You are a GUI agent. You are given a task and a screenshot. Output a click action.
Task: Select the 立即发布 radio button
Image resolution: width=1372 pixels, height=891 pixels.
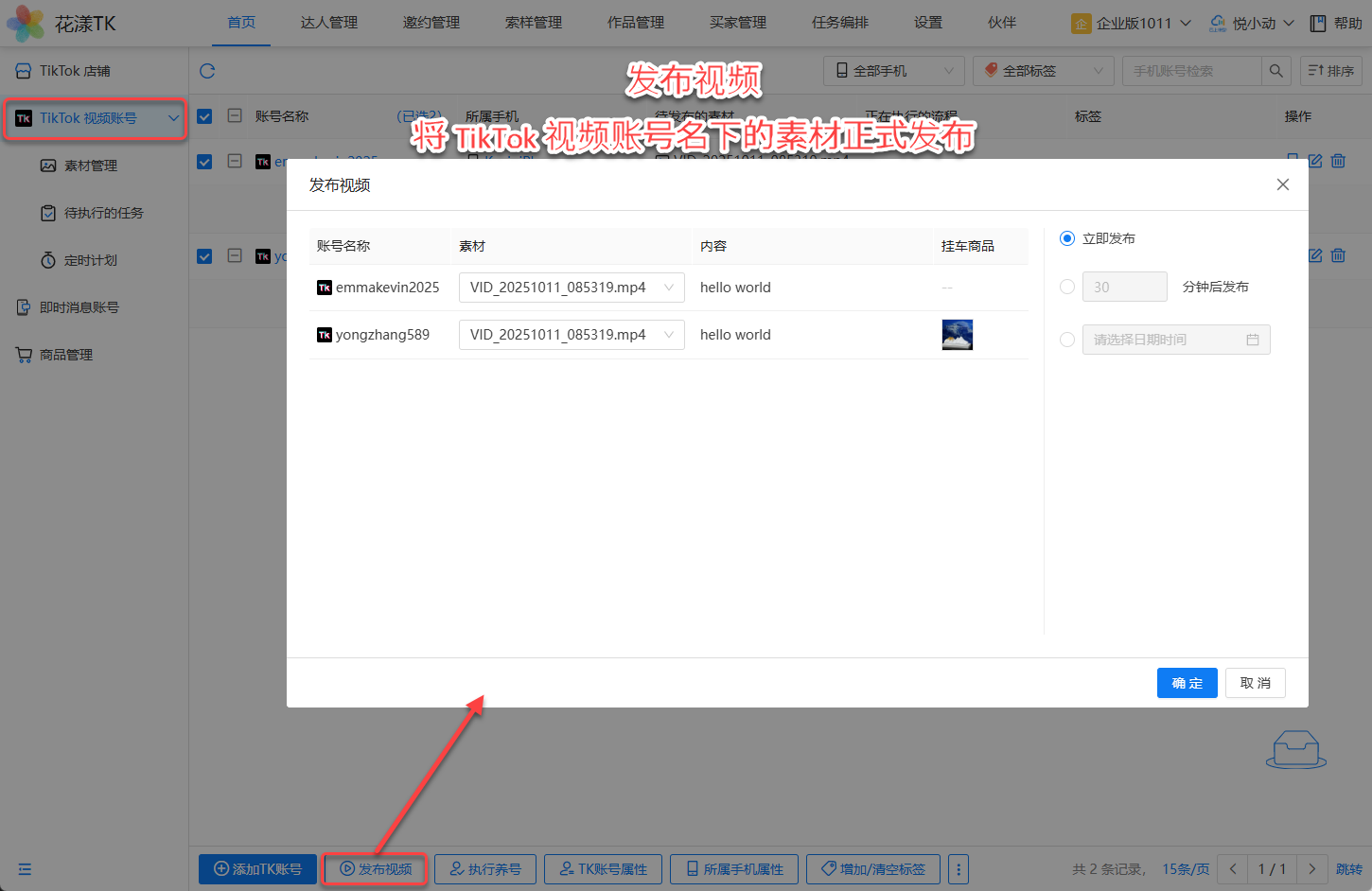[1067, 238]
